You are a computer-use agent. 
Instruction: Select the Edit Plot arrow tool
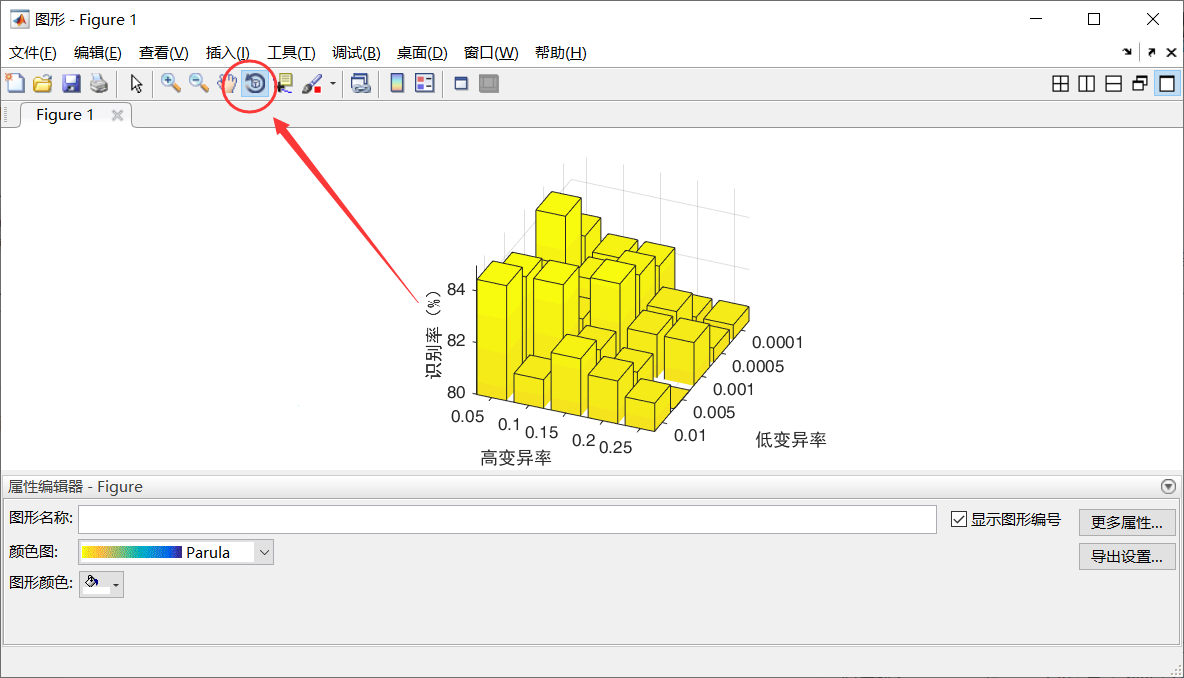tap(136, 83)
